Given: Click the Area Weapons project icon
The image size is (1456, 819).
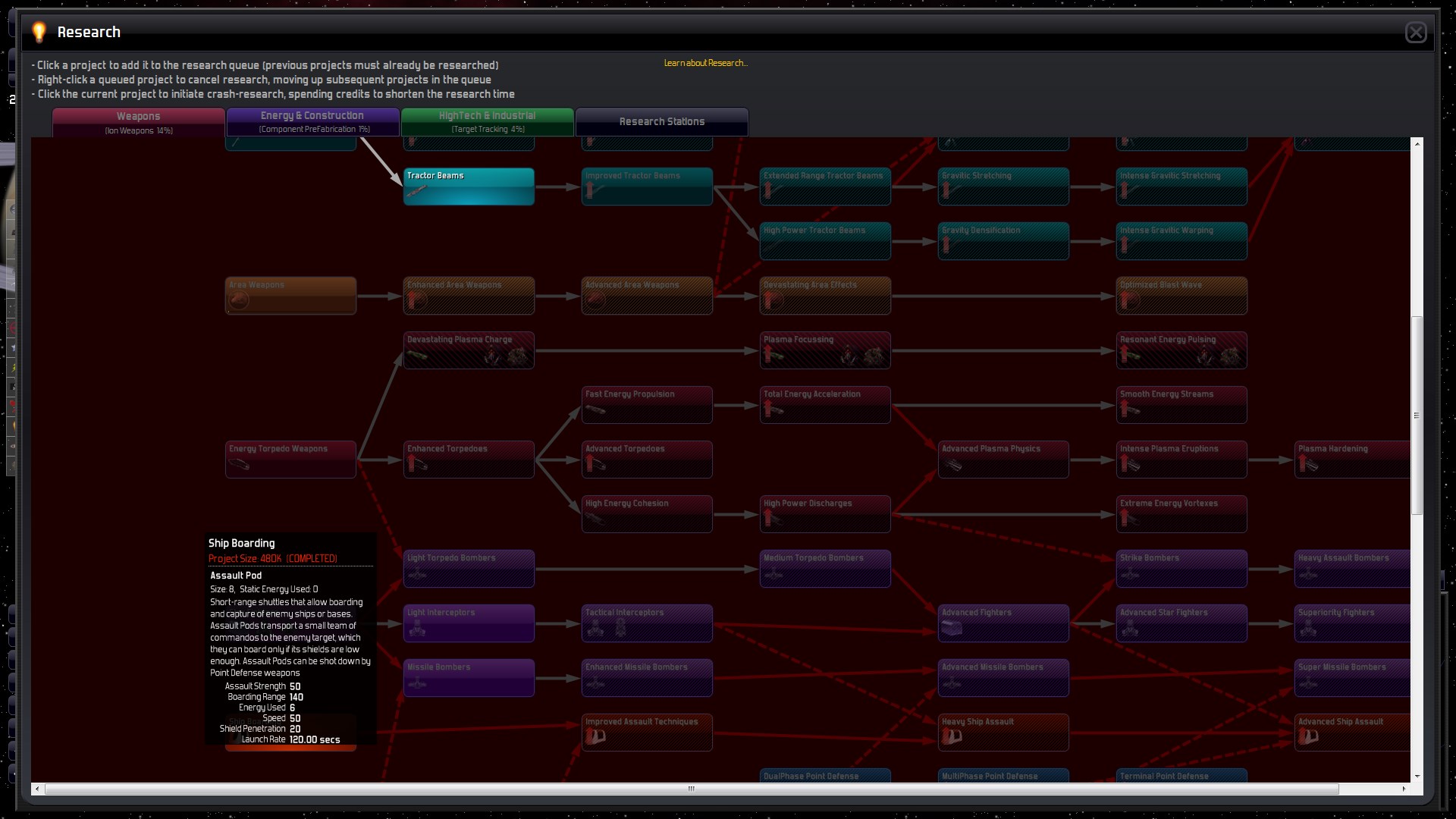Looking at the screenshot, I should coord(239,300).
